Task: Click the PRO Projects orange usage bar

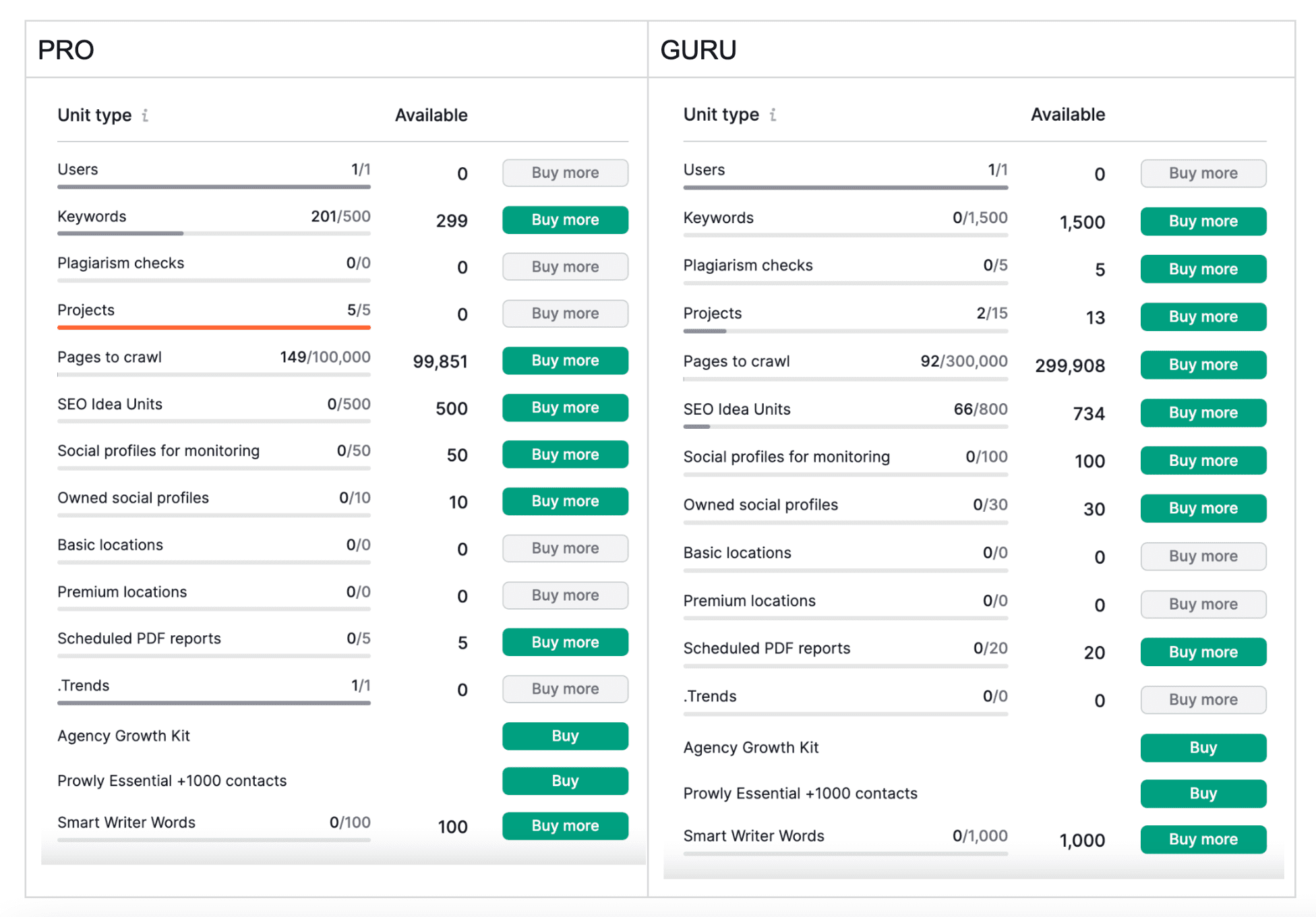Action: click(x=214, y=328)
